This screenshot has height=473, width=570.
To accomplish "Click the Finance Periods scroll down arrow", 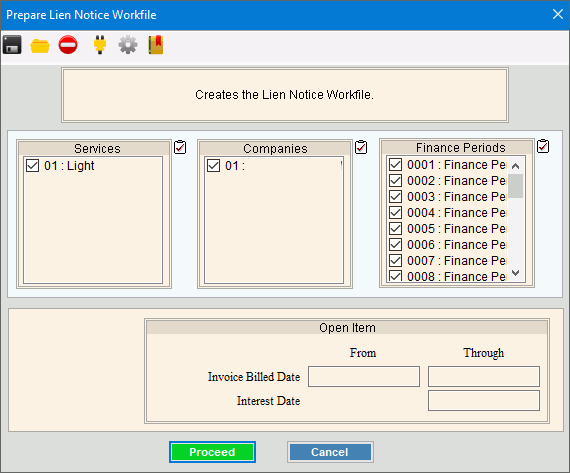I will (515, 273).
